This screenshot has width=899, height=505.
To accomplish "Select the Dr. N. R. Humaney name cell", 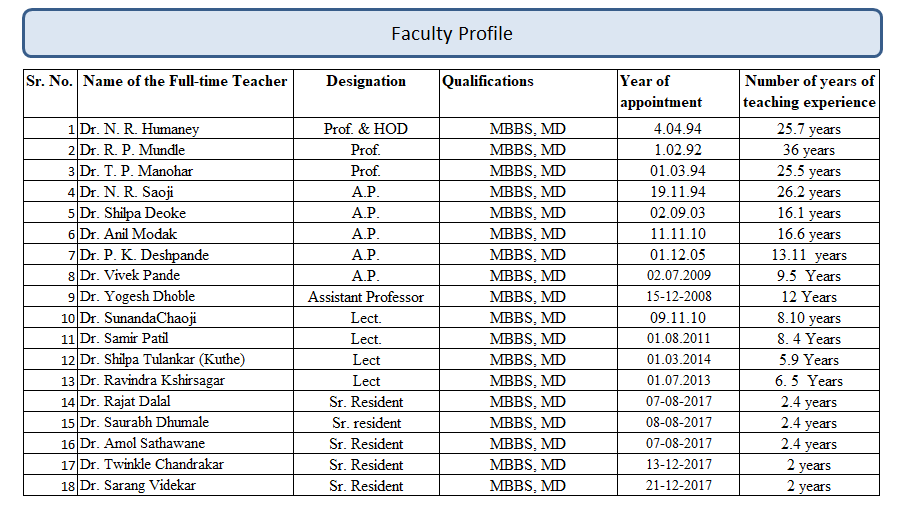I will point(185,128).
